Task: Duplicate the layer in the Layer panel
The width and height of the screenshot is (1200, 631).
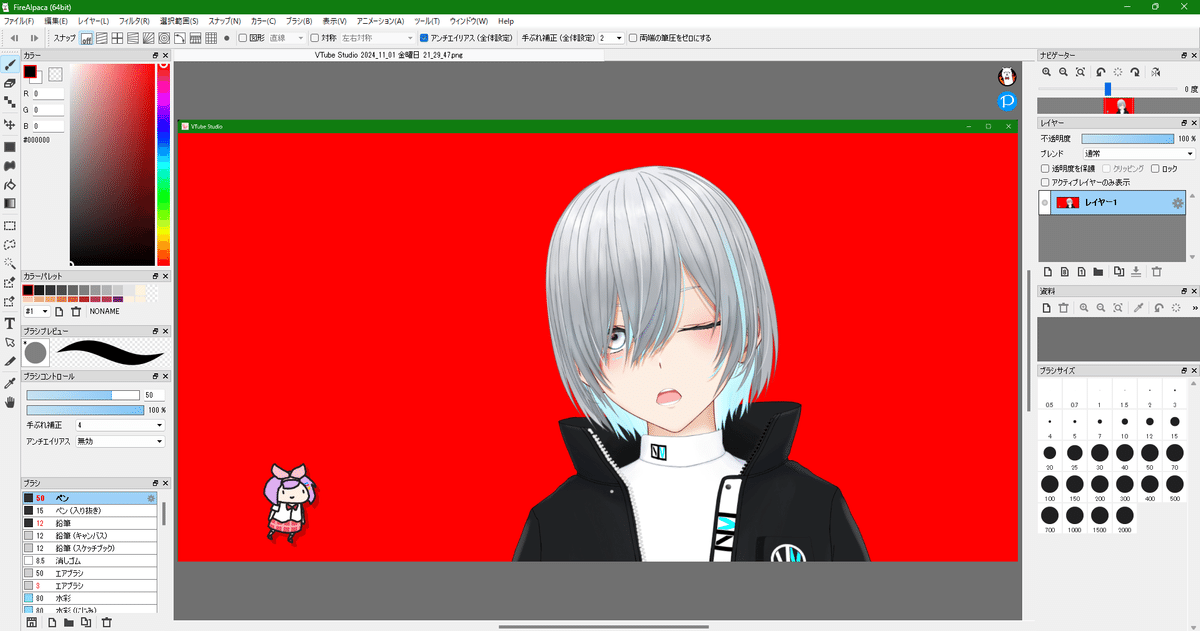Action: pos(1119,271)
